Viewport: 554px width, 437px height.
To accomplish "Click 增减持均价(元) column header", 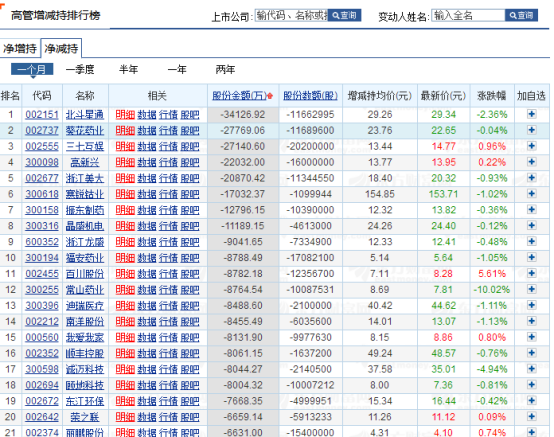I will (379, 95).
